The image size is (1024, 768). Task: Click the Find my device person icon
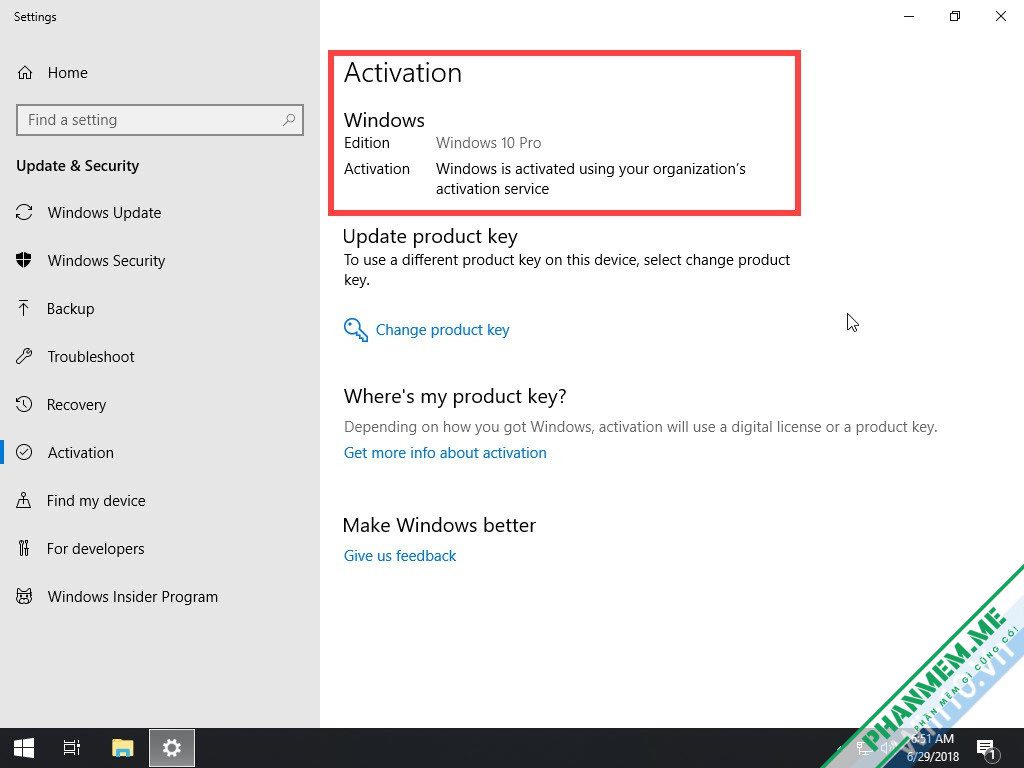tap(24, 500)
